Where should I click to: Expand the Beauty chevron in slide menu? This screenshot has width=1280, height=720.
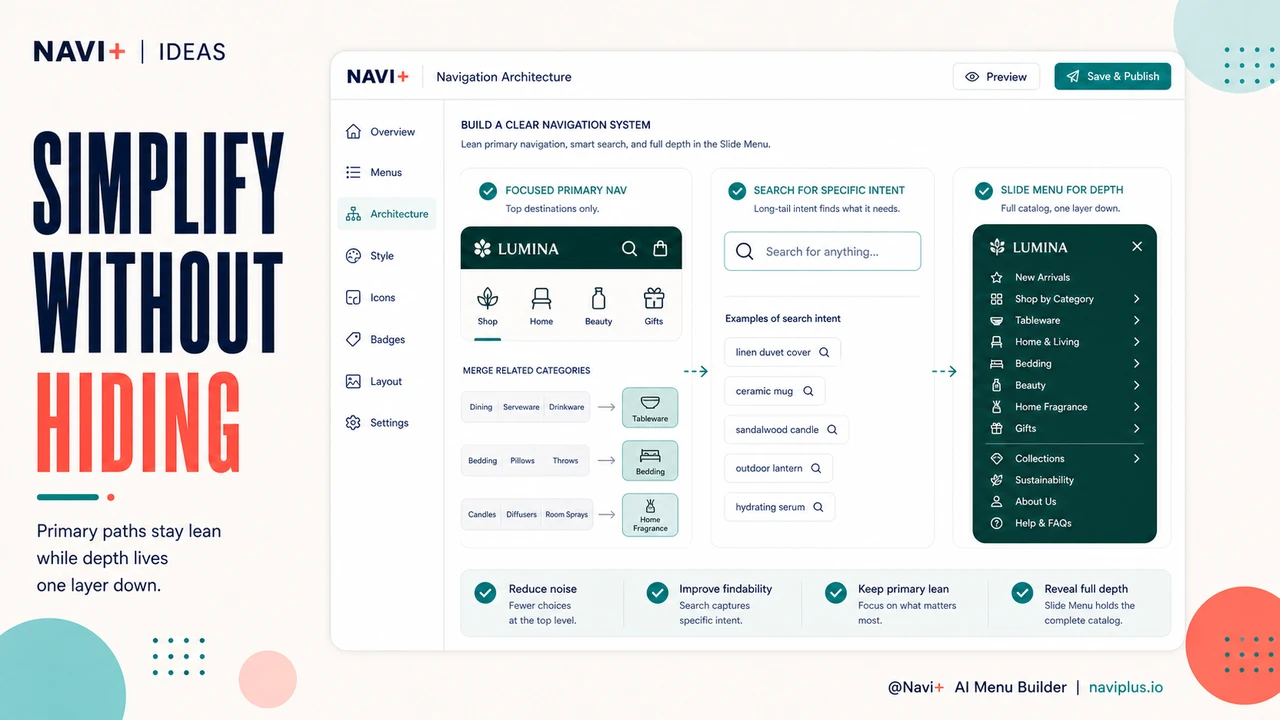tap(1137, 385)
